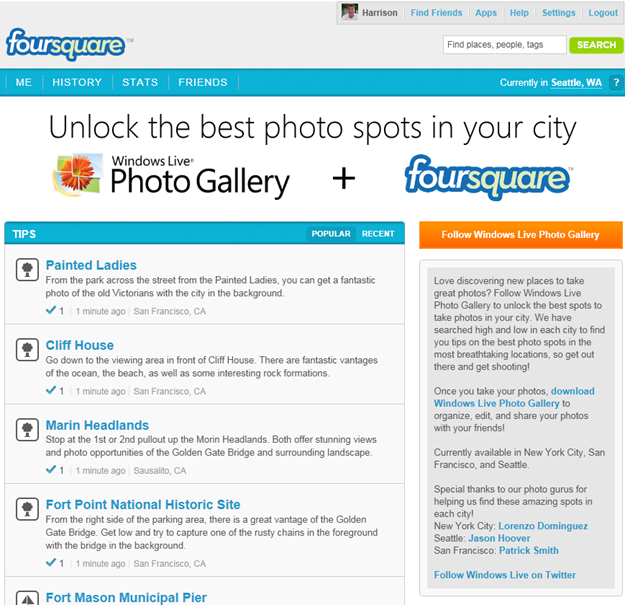Click the Find places, people, tags field
Image resolution: width=625 pixels, height=605 pixels.
pos(504,45)
